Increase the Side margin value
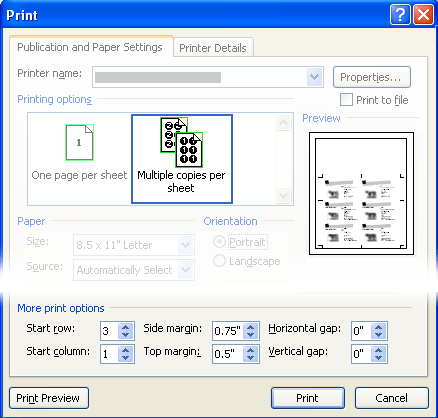Image resolution: width=438 pixels, height=418 pixels. coord(251,327)
